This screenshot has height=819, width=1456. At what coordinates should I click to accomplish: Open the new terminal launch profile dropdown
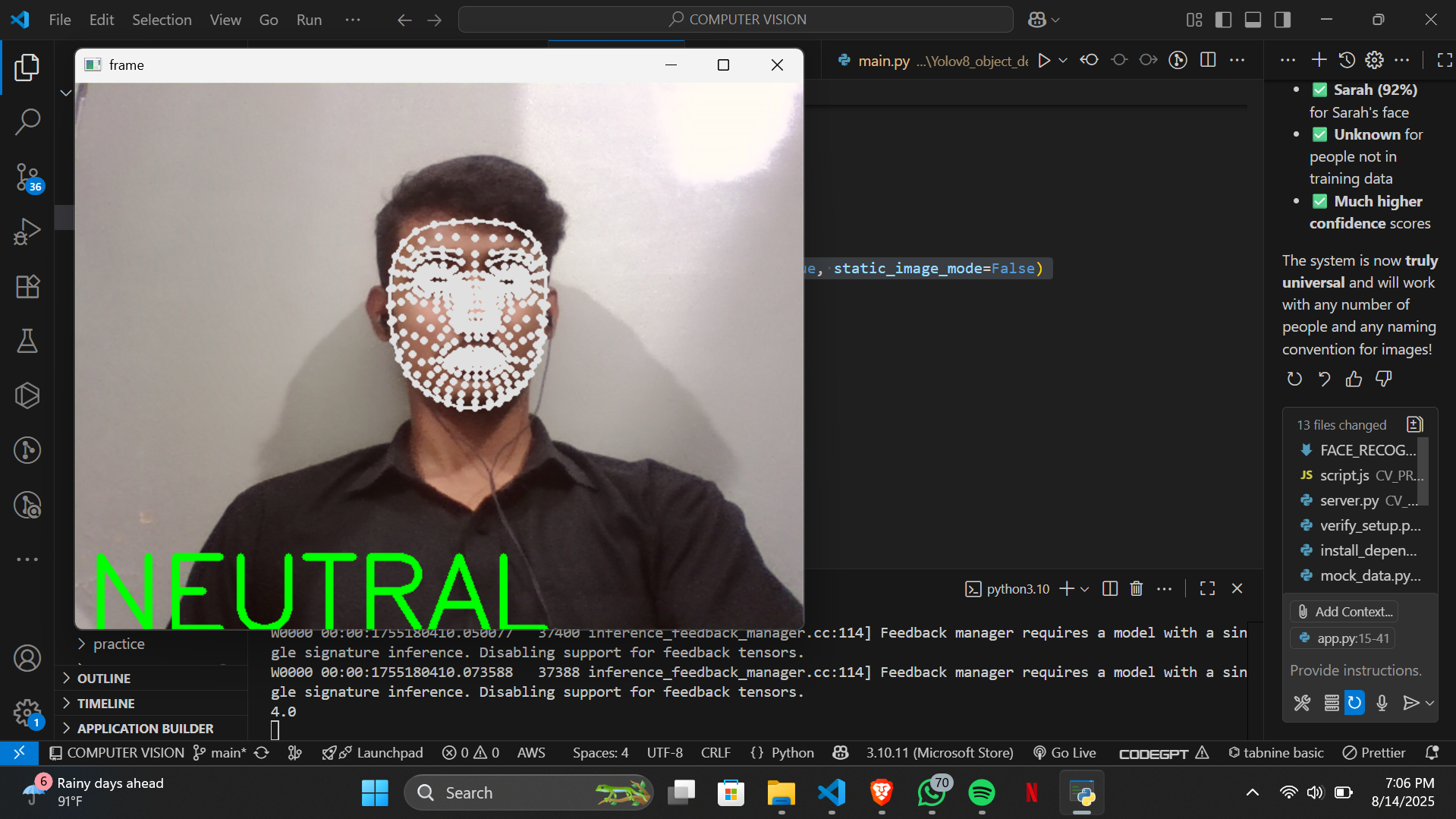pos(1085,589)
